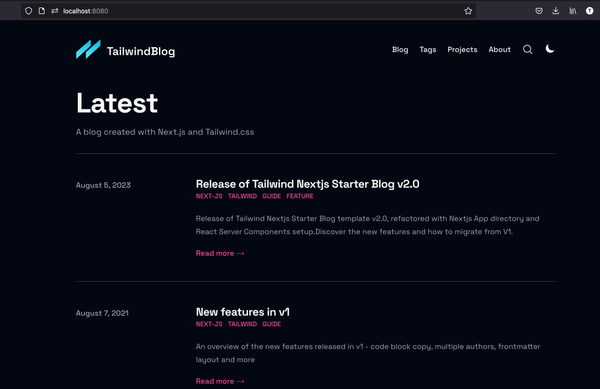Viewport: 600px width, 389px height.
Task: Select NEXT-JS tag on New features in v1
Action: click(209, 324)
